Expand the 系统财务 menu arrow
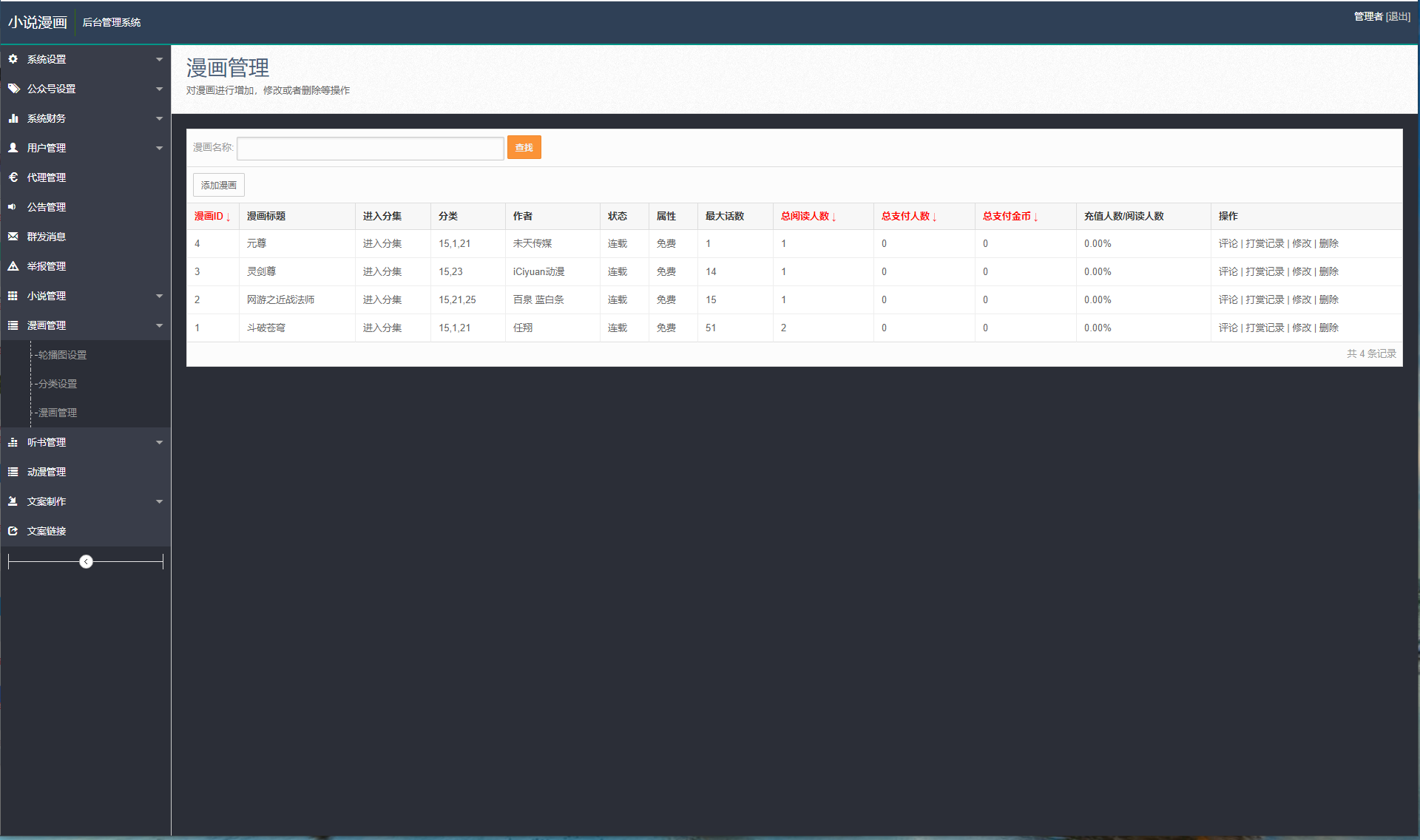Screen dimensions: 1420x840 tap(159, 118)
